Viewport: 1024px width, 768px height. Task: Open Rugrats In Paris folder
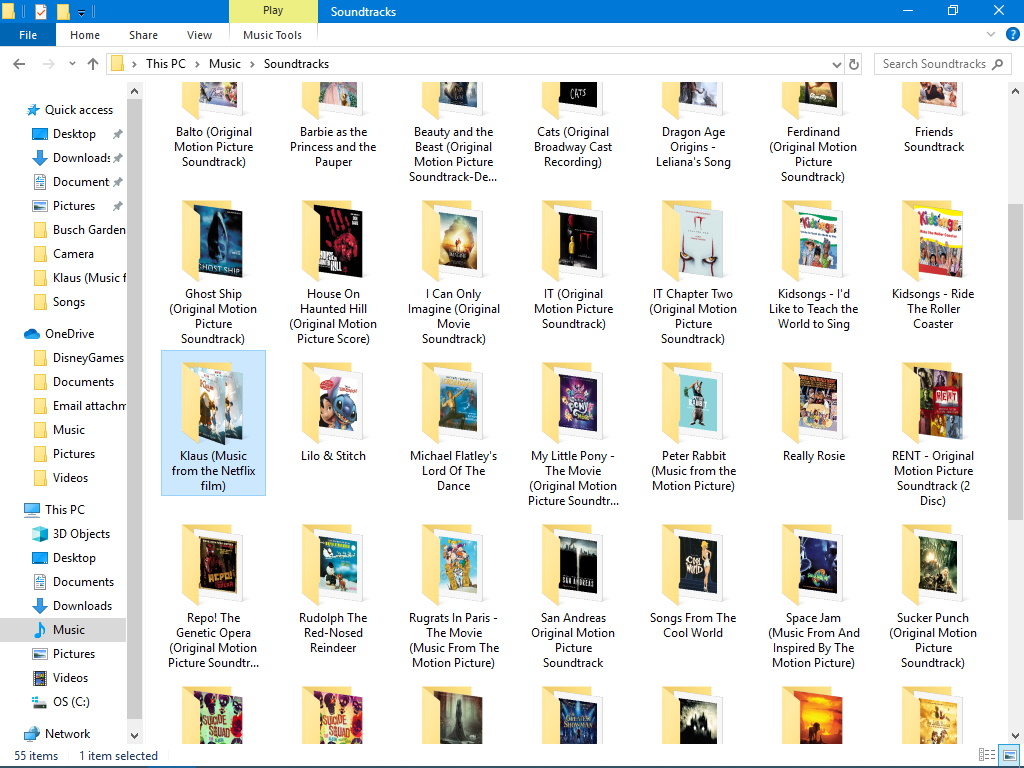453,596
